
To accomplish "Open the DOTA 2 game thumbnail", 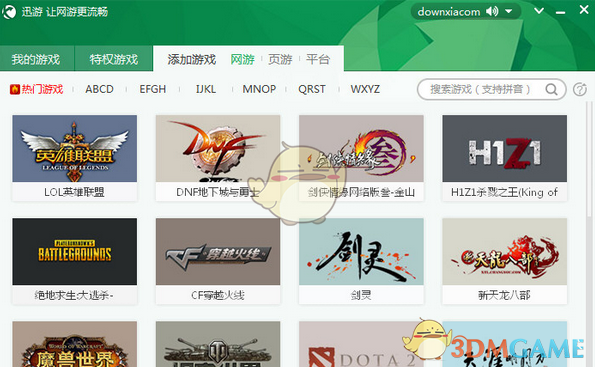I will (361, 344).
